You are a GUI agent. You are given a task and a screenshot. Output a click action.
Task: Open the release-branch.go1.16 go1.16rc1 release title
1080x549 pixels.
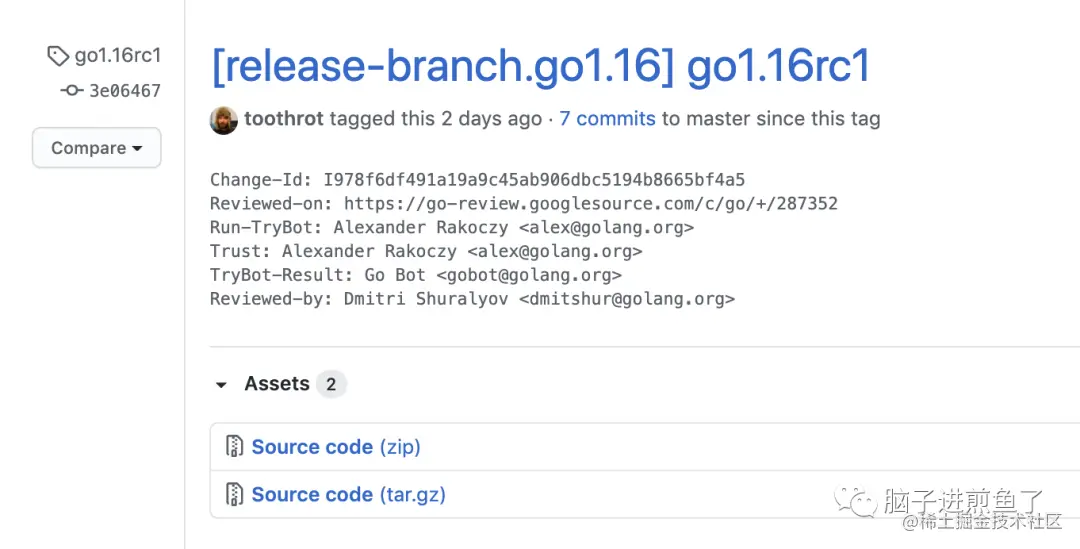540,66
